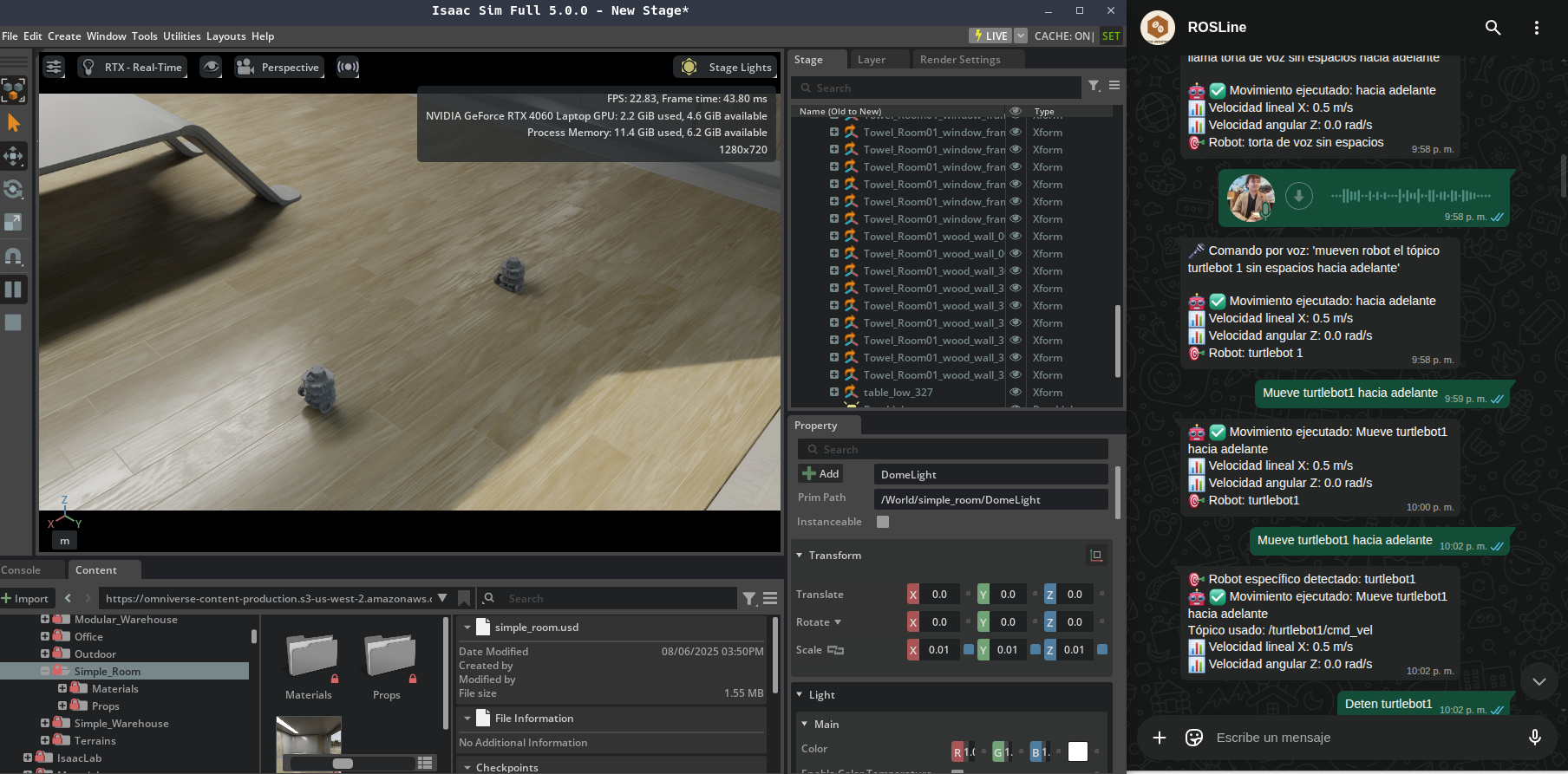
Task: Switch to the Render Settings tab
Action: [x=959, y=60]
